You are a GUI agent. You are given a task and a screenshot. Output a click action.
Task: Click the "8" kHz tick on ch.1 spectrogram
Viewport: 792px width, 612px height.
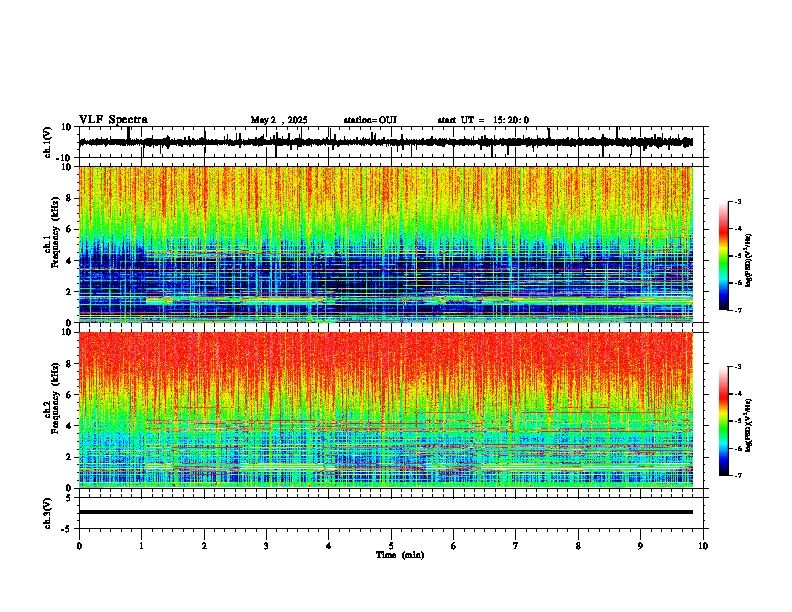(70, 198)
